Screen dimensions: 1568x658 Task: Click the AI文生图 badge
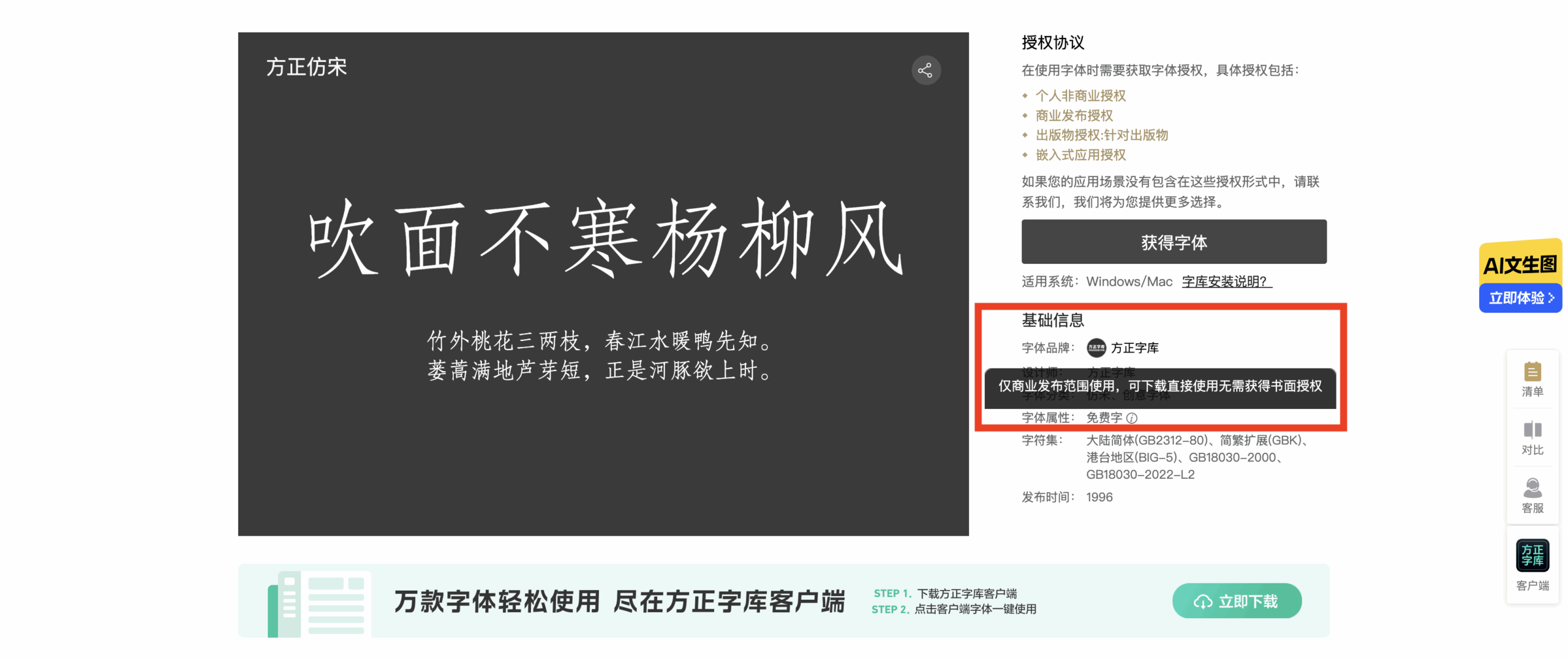(1521, 264)
